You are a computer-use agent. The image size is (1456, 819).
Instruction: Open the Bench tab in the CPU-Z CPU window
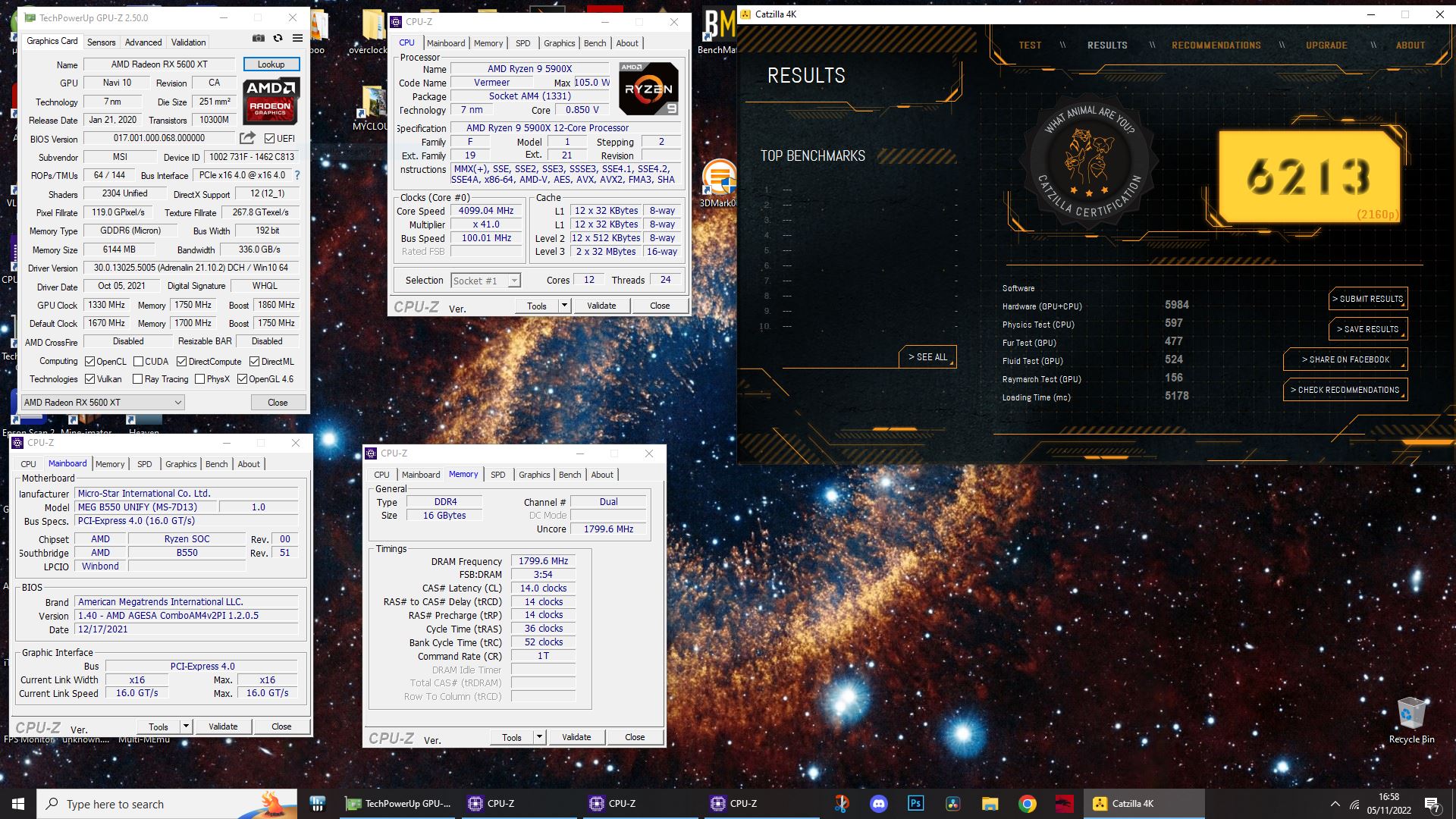595,43
